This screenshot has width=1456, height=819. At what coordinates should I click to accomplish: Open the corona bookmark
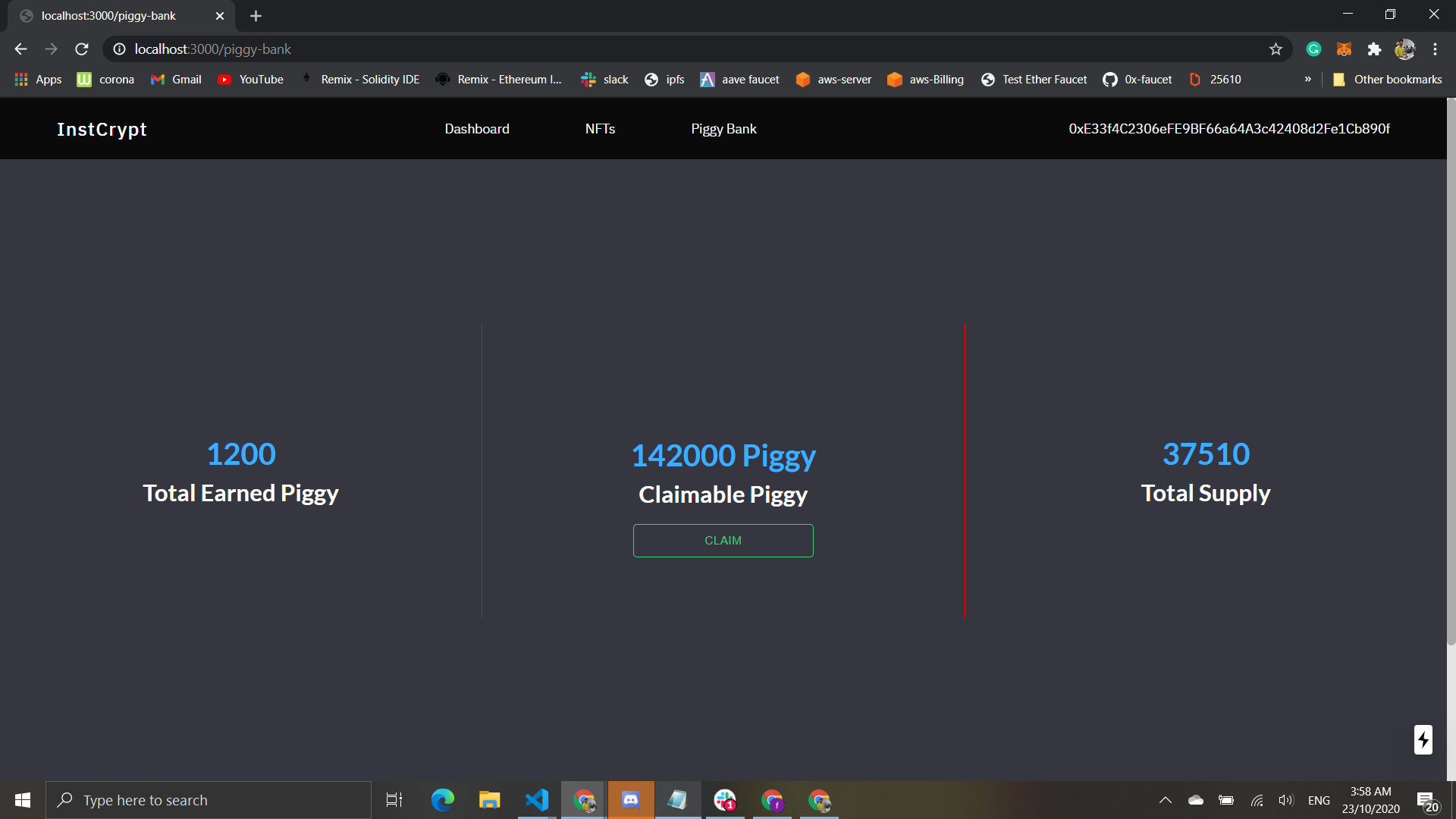pos(105,80)
